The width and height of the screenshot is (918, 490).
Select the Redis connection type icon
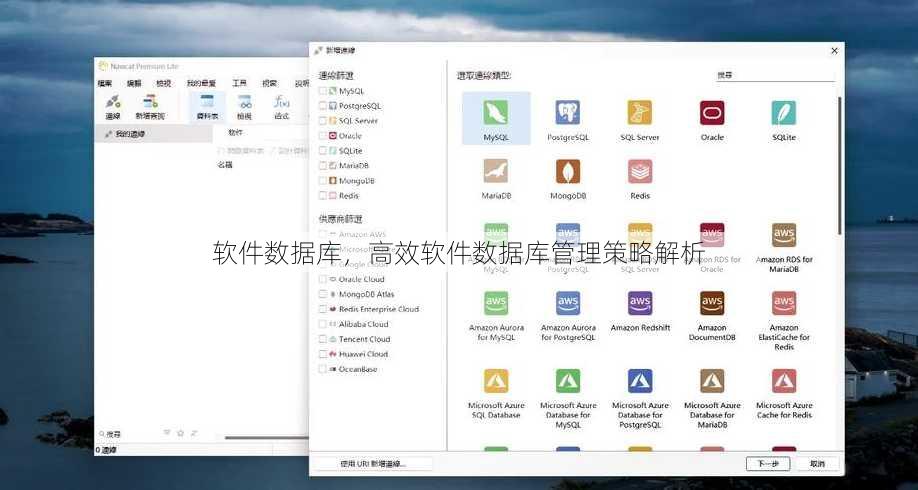pyautogui.click(x=640, y=171)
